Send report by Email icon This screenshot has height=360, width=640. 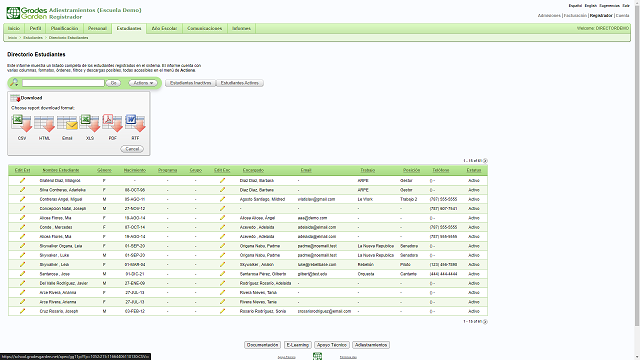pyautogui.click(x=67, y=124)
